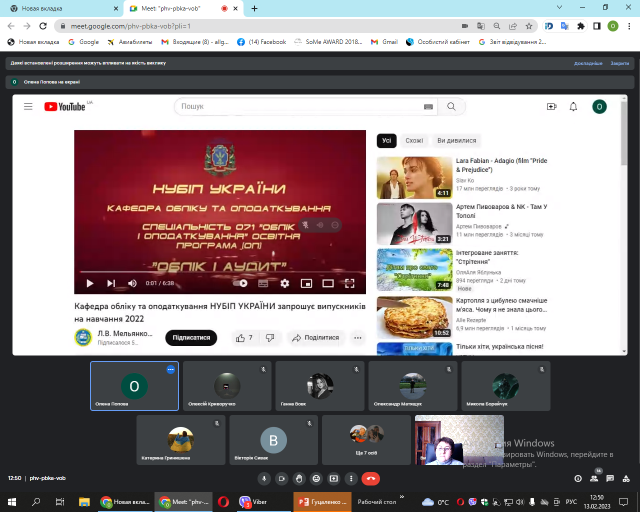Select the 'Усі' chip
The width and height of the screenshot is (640, 512).
(x=387, y=140)
